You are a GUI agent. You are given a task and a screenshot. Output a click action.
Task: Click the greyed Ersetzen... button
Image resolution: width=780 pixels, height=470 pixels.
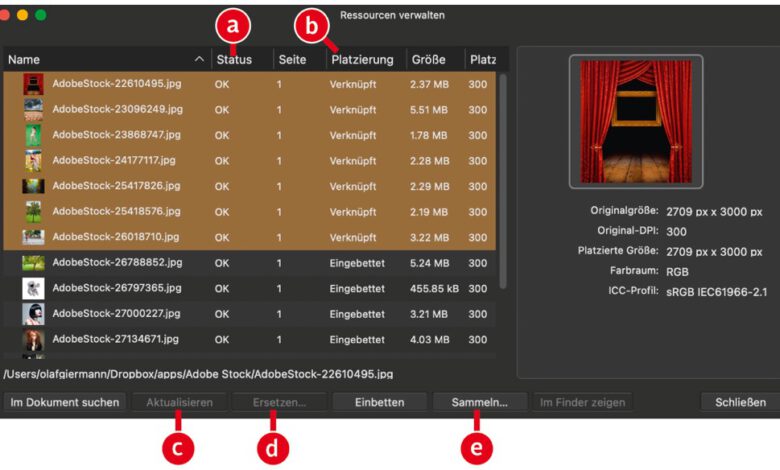pyautogui.click(x=280, y=402)
